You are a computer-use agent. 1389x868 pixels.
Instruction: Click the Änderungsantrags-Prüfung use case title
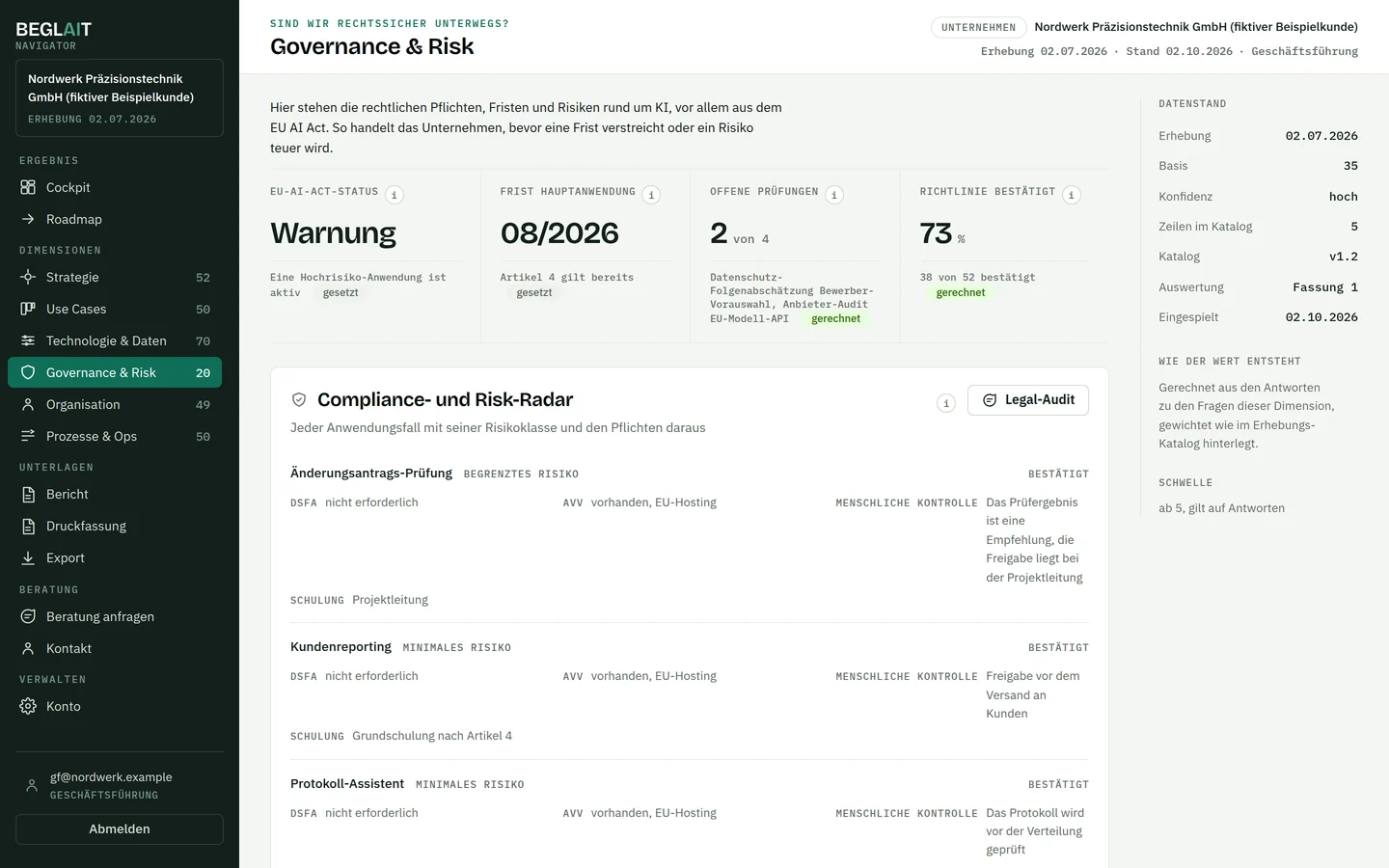(x=371, y=473)
